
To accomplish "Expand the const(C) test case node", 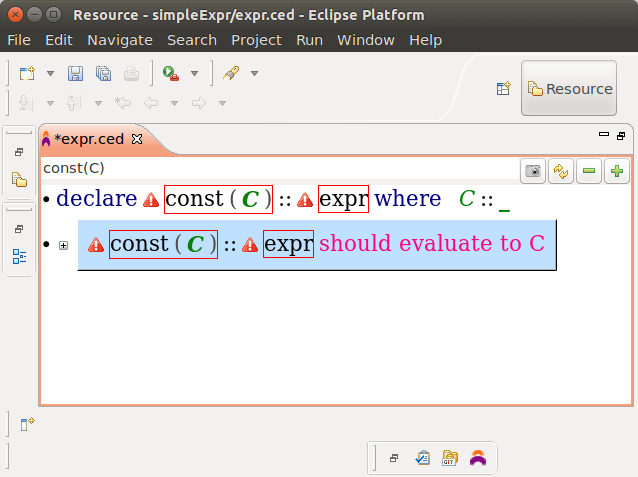I will pos(64,245).
